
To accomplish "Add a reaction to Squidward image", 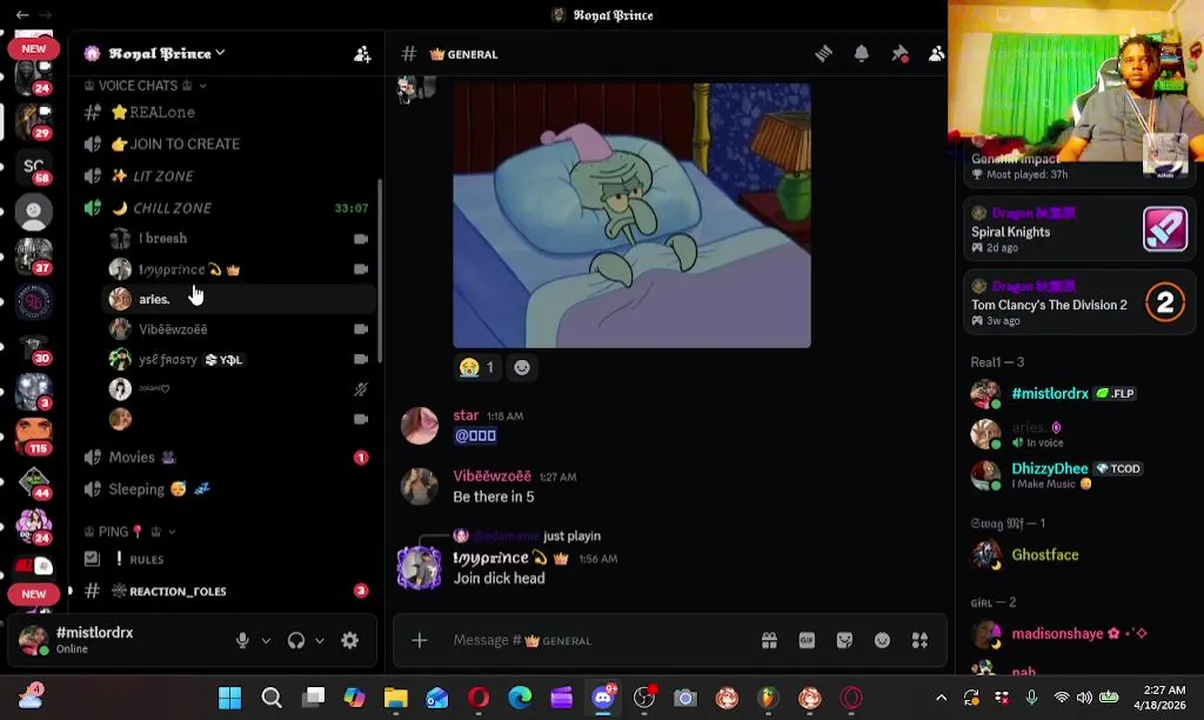I will click(x=522, y=367).
